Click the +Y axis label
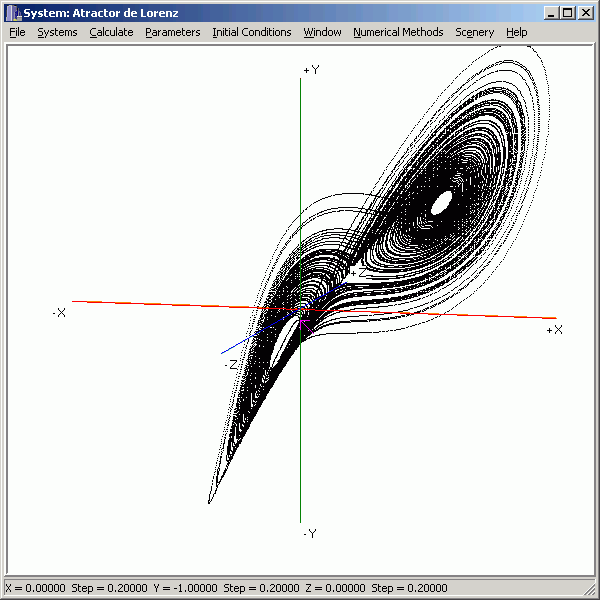The width and height of the screenshot is (600, 600). click(x=311, y=70)
